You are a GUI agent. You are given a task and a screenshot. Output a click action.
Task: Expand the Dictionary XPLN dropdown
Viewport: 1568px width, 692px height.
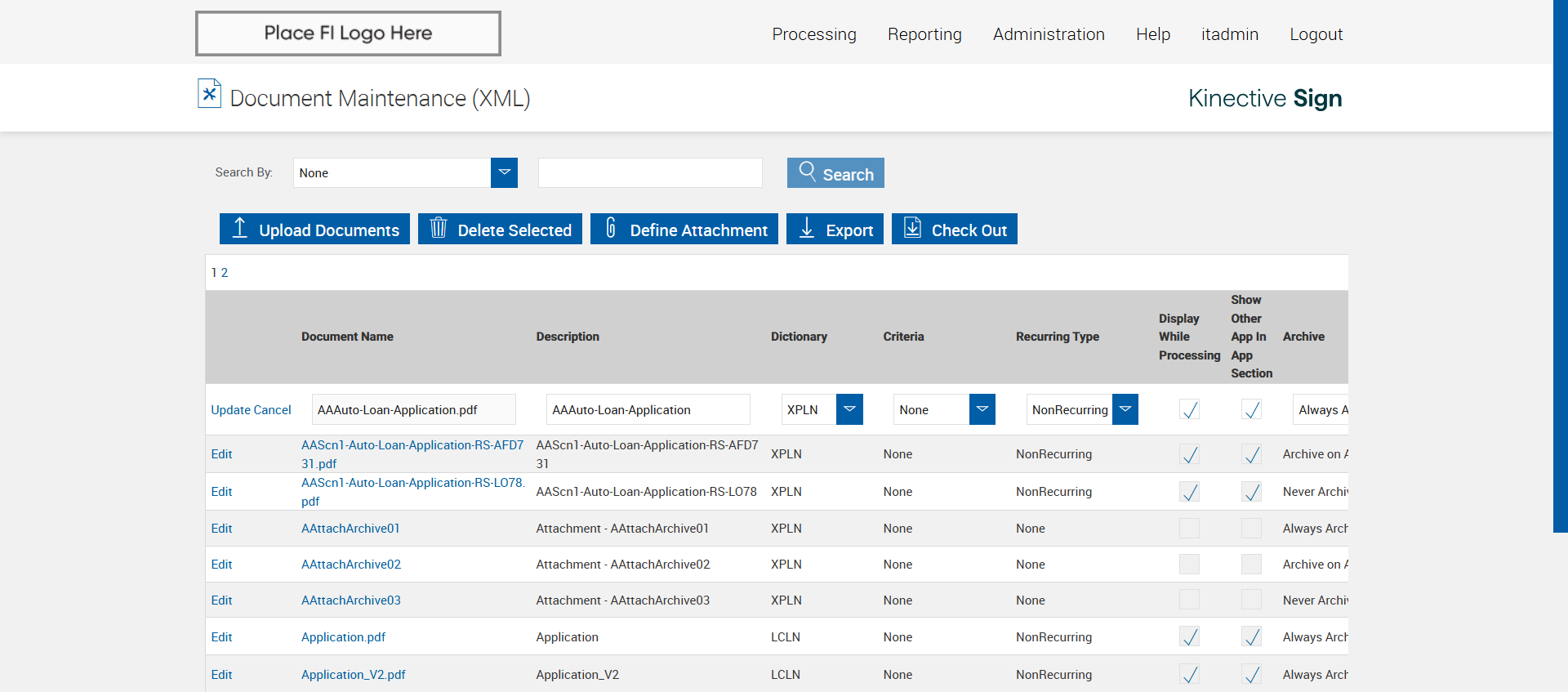pyautogui.click(x=849, y=409)
